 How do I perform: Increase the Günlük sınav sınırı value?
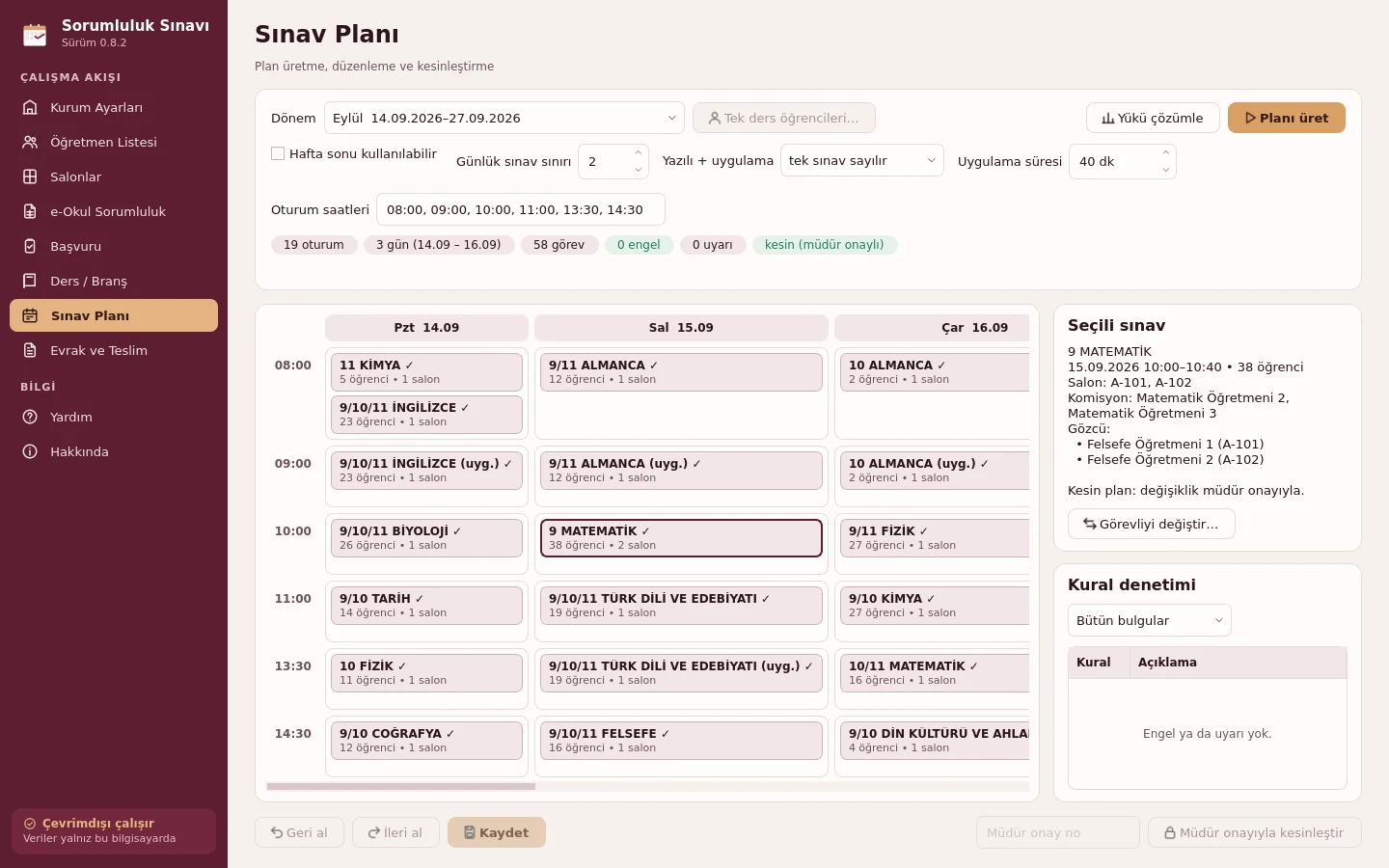pyautogui.click(x=638, y=152)
